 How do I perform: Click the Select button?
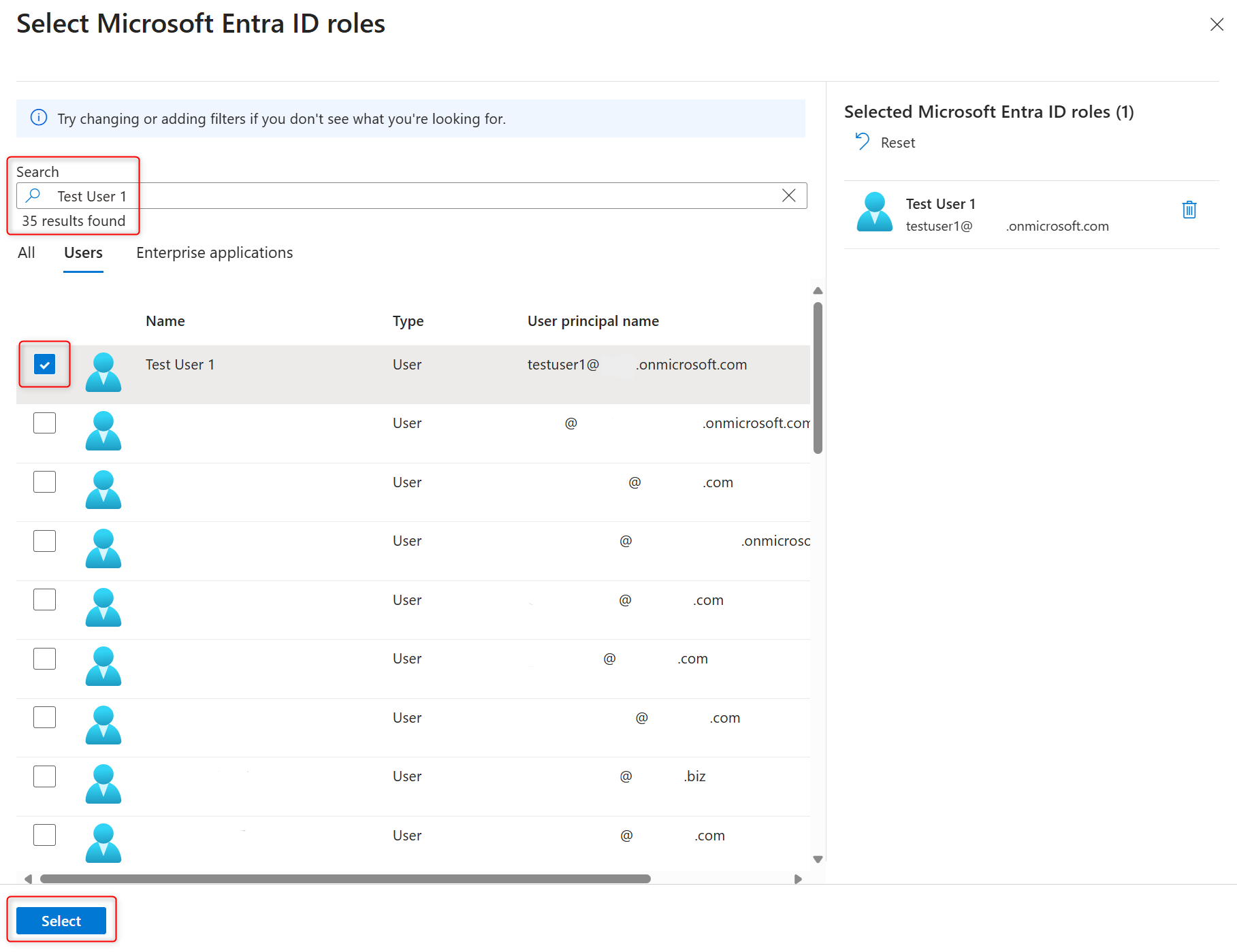click(x=61, y=920)
